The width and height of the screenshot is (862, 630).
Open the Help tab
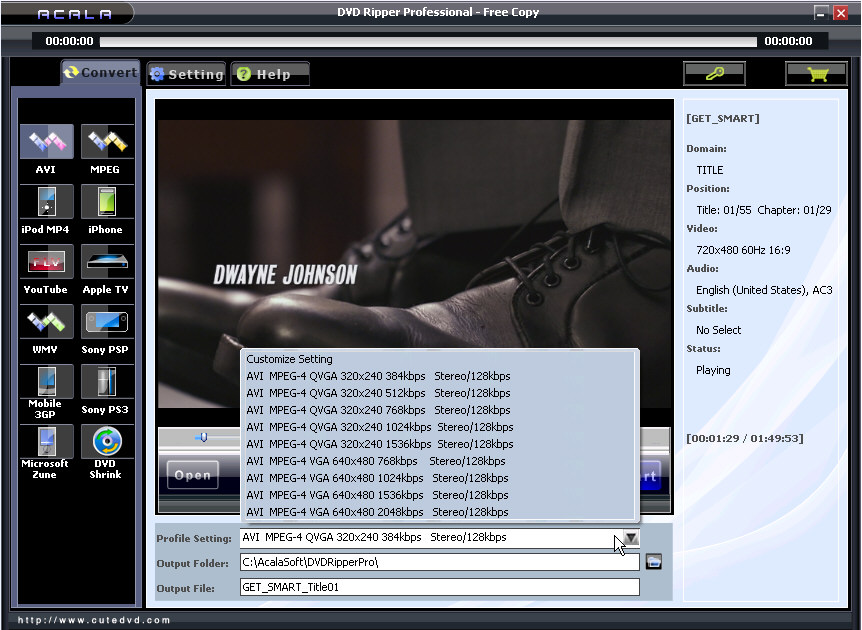(270, 74)
